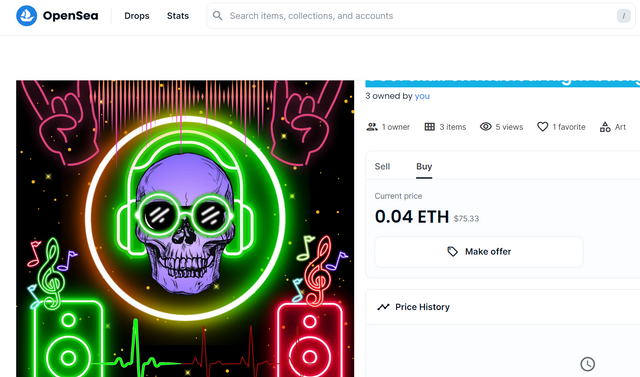This screenshot has width=640, height=377.
Task: Click the '5 views' text
Action: [x=509, y=127]
